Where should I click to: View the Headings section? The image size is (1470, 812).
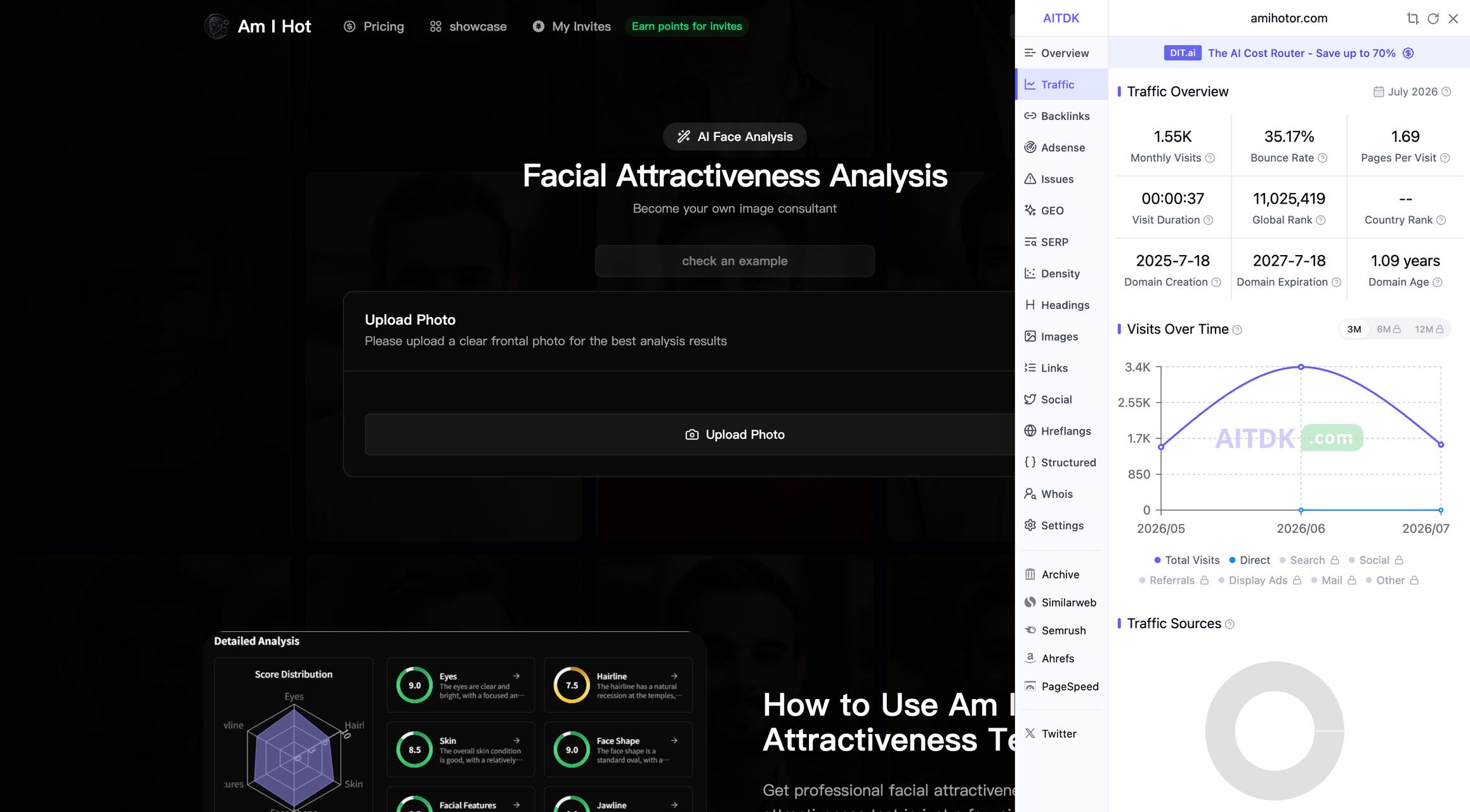click(x=1061, y=305)
